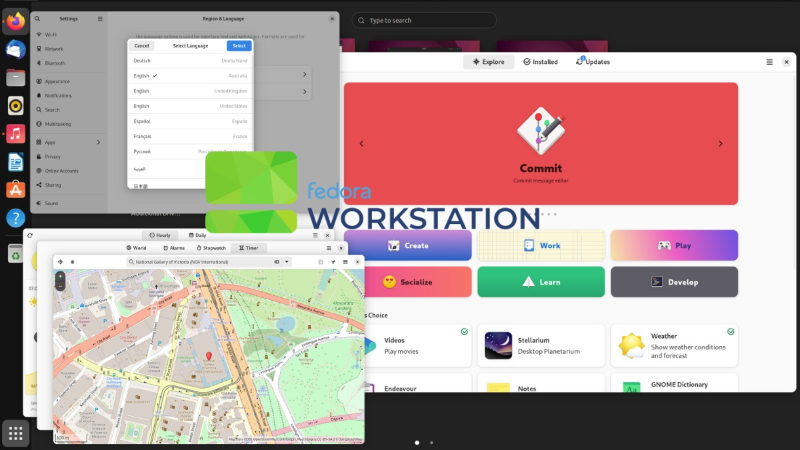The height and width of the screenshot is (450, 800).
Task: Open the red Music app dock icon
Action: click(x=15, y=134)
